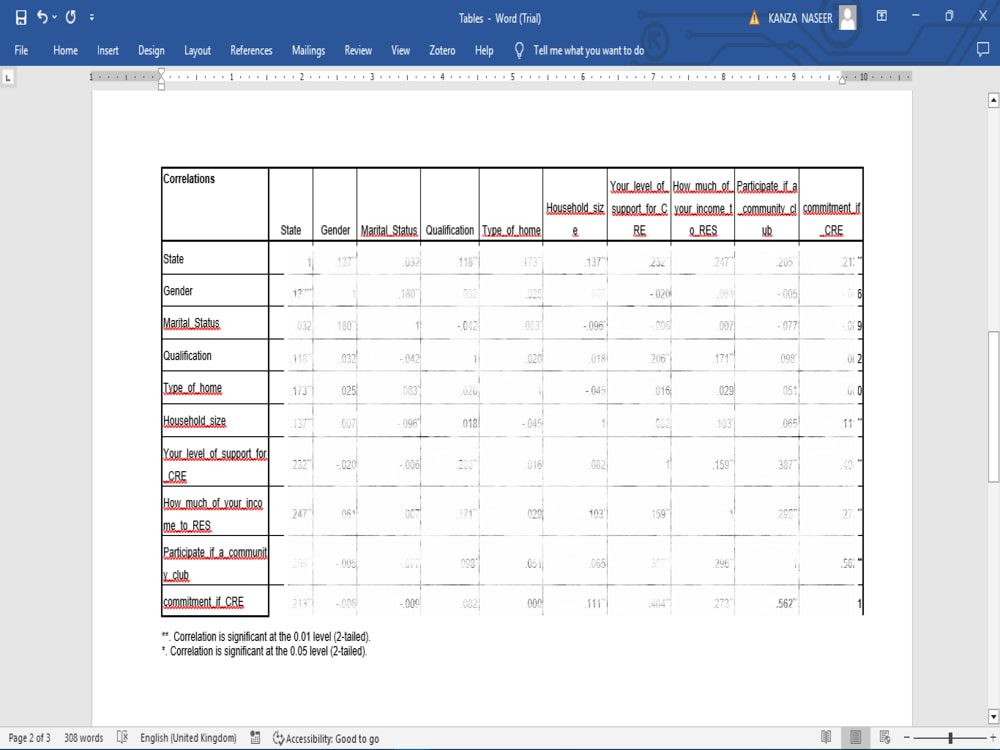Click the Tell me lightbulb icon
Viewport: 1000px width, 750px height.
519,50
